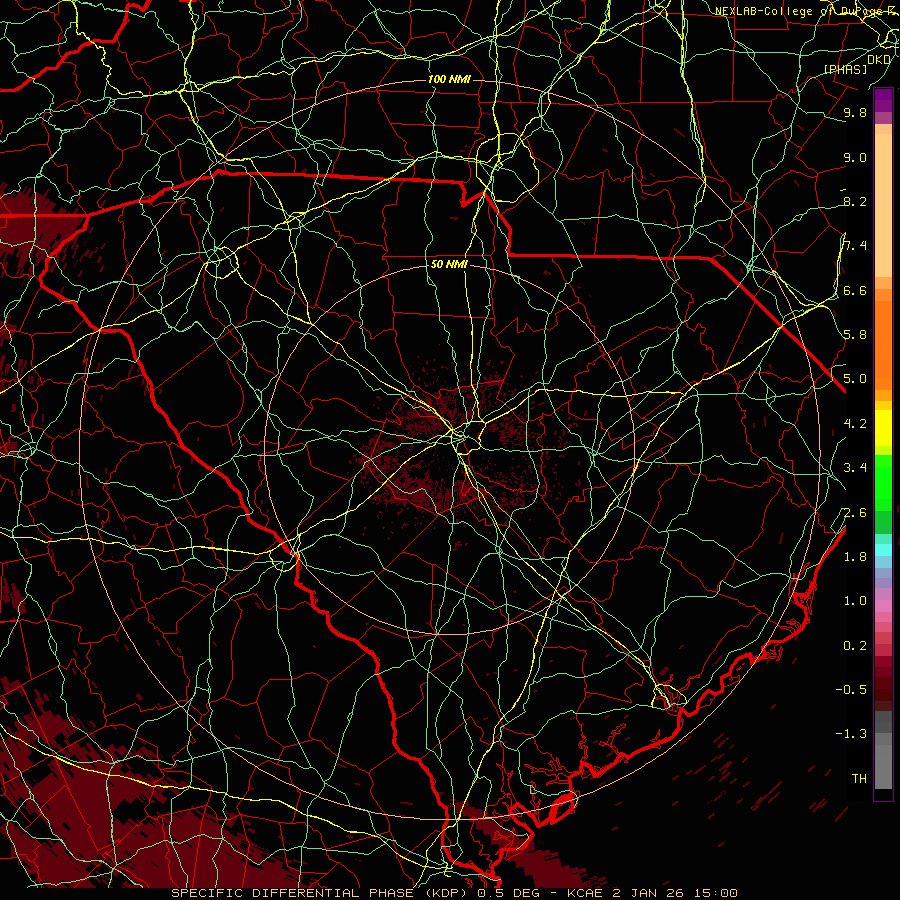Click the 3.4 legend value
900x900 pixels.
pos(855,468)
